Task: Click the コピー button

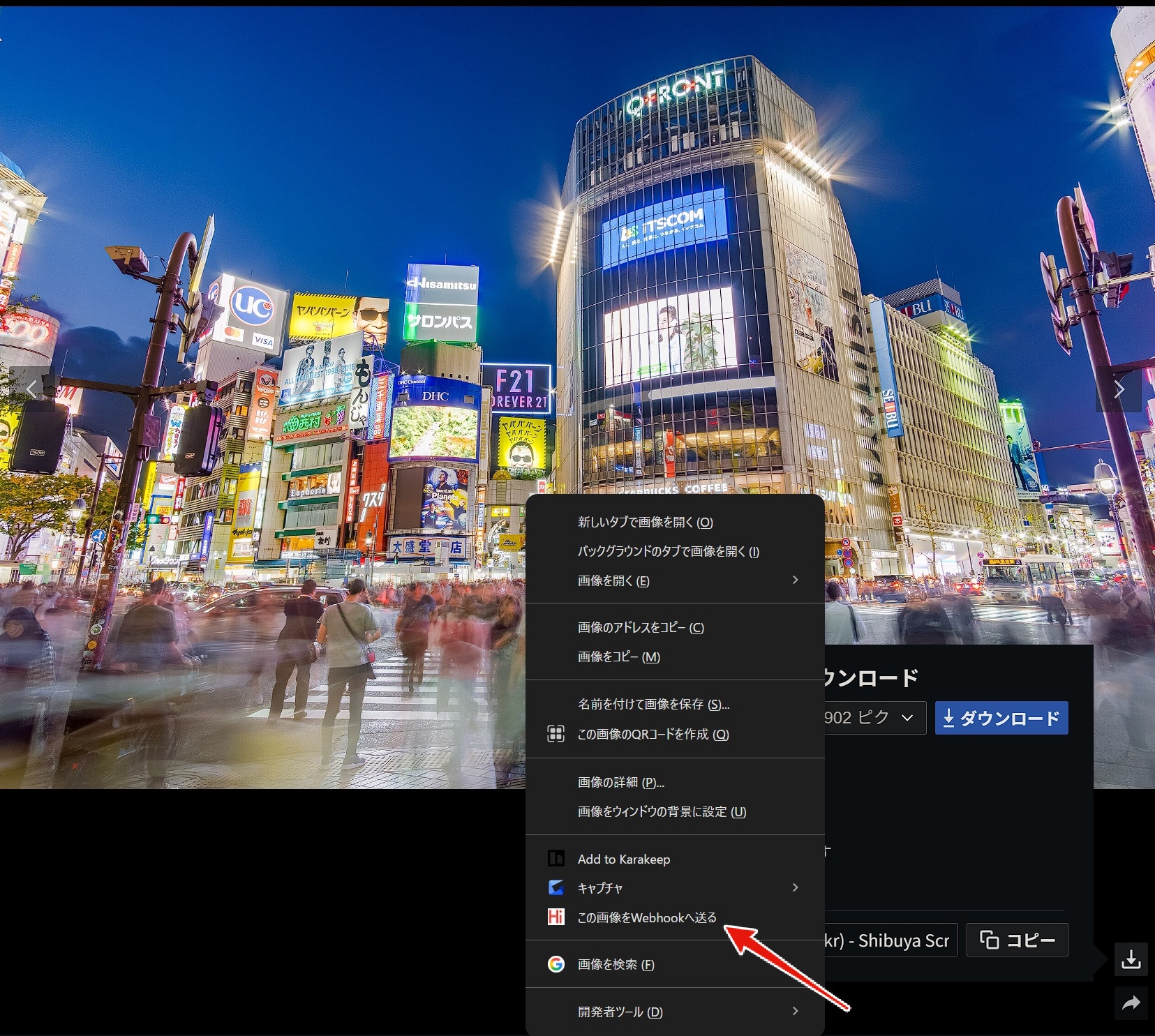Action: coord(1018,940)
